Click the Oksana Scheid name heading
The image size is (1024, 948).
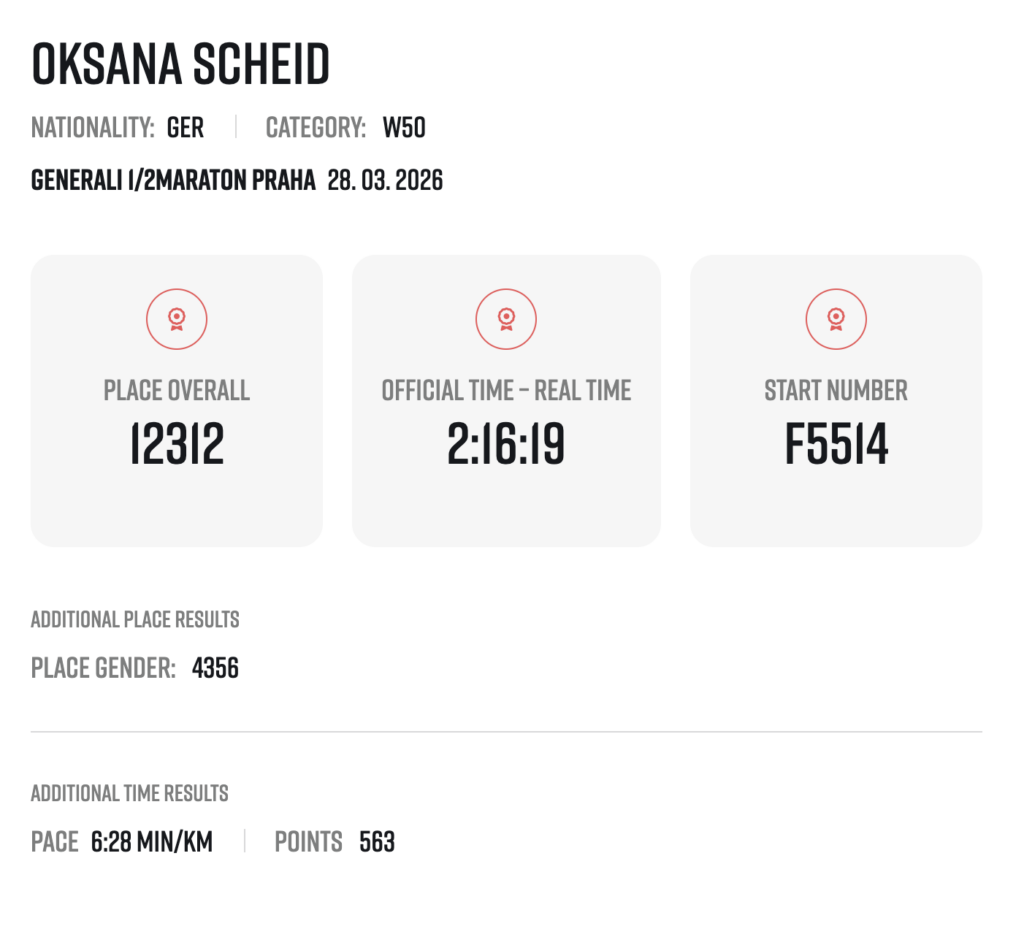coord(181,65)
